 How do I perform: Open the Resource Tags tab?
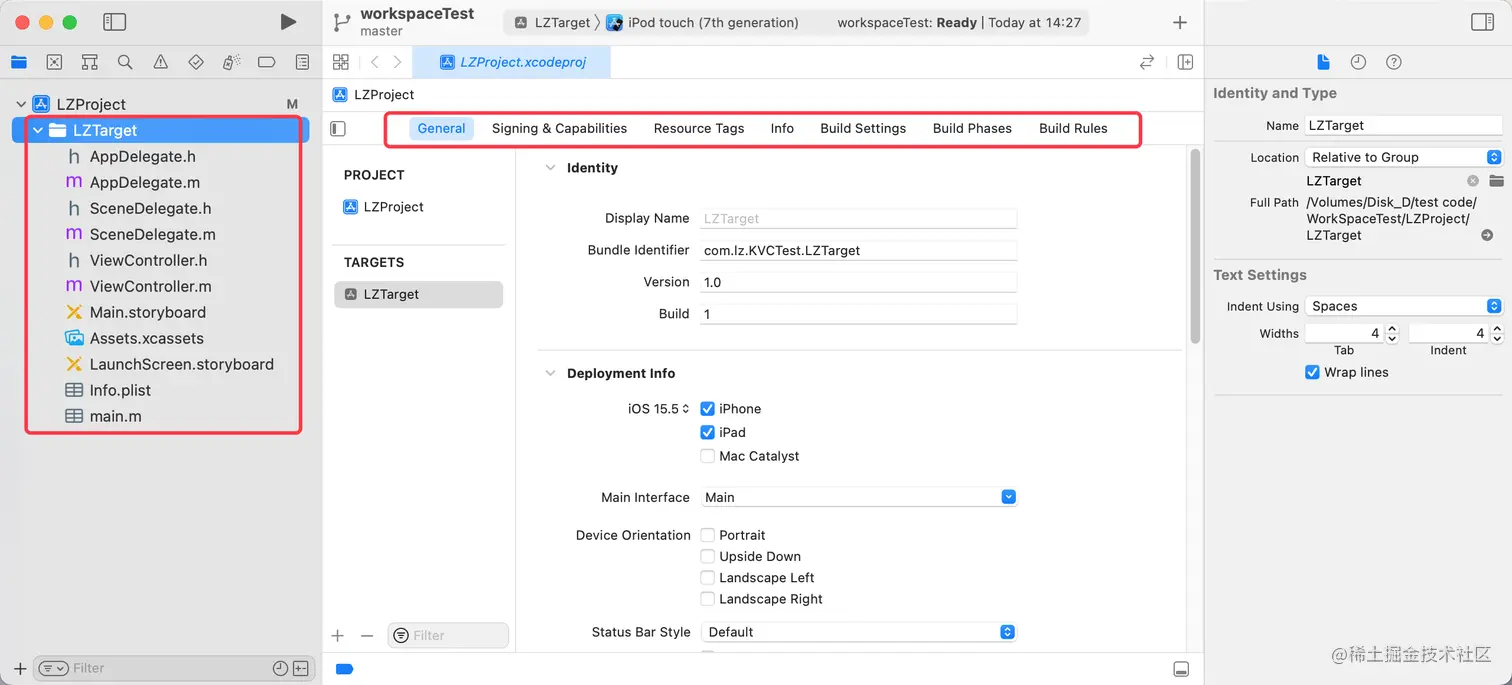[699, 128]
